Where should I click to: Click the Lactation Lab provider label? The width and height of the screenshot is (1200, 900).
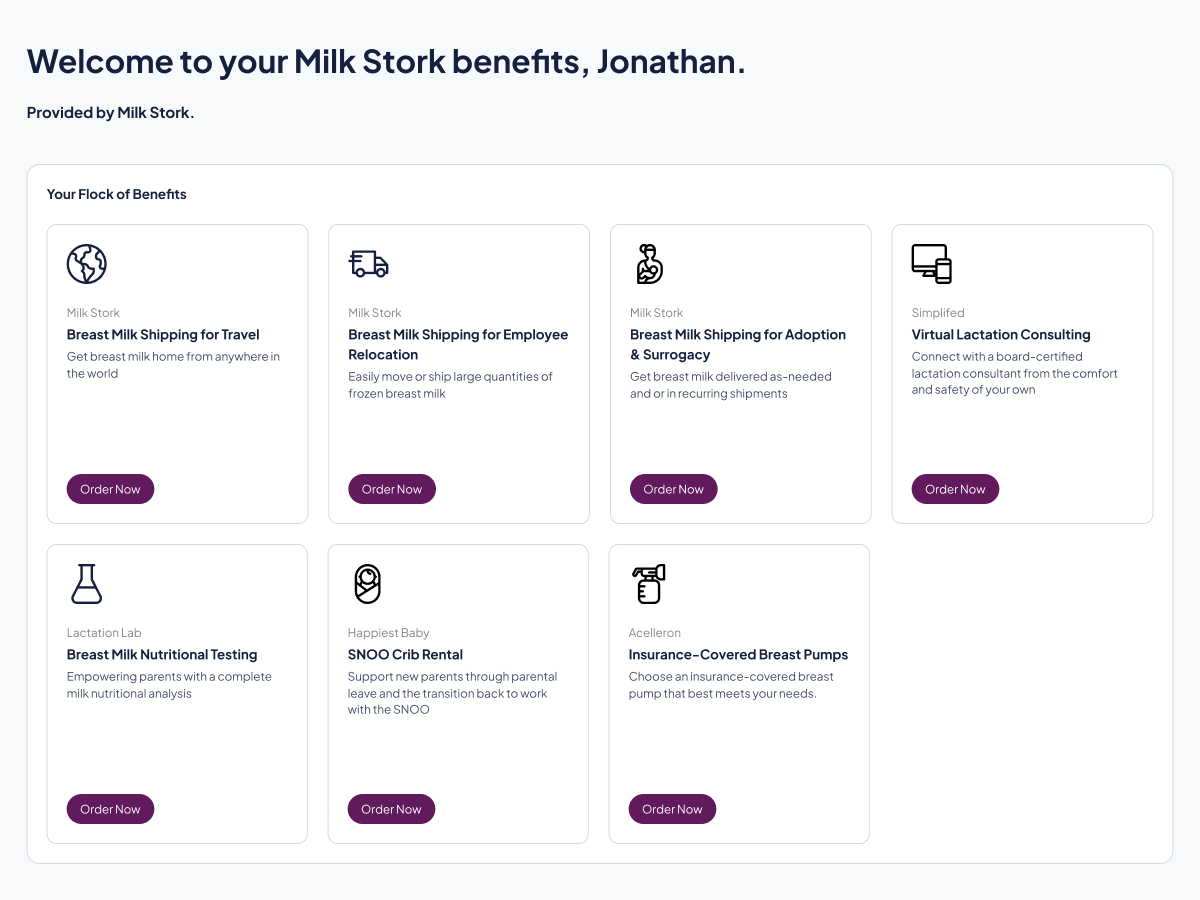[x=104, y=632]
